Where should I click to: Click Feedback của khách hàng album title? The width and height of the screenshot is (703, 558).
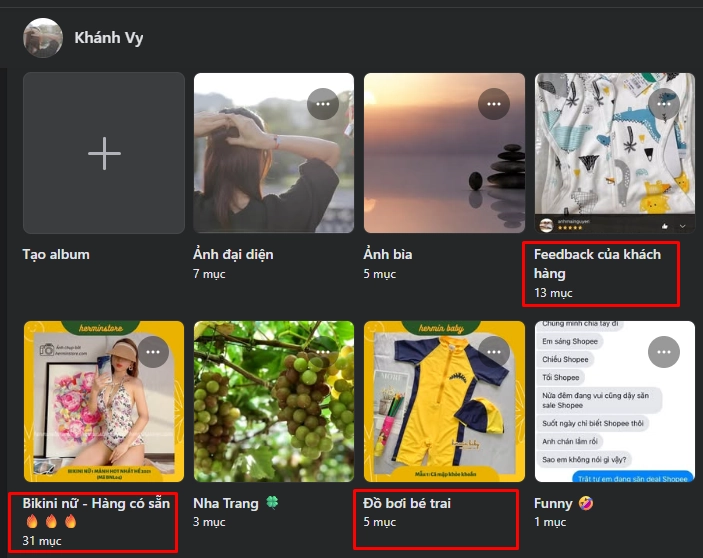click(x=597, y=264)
